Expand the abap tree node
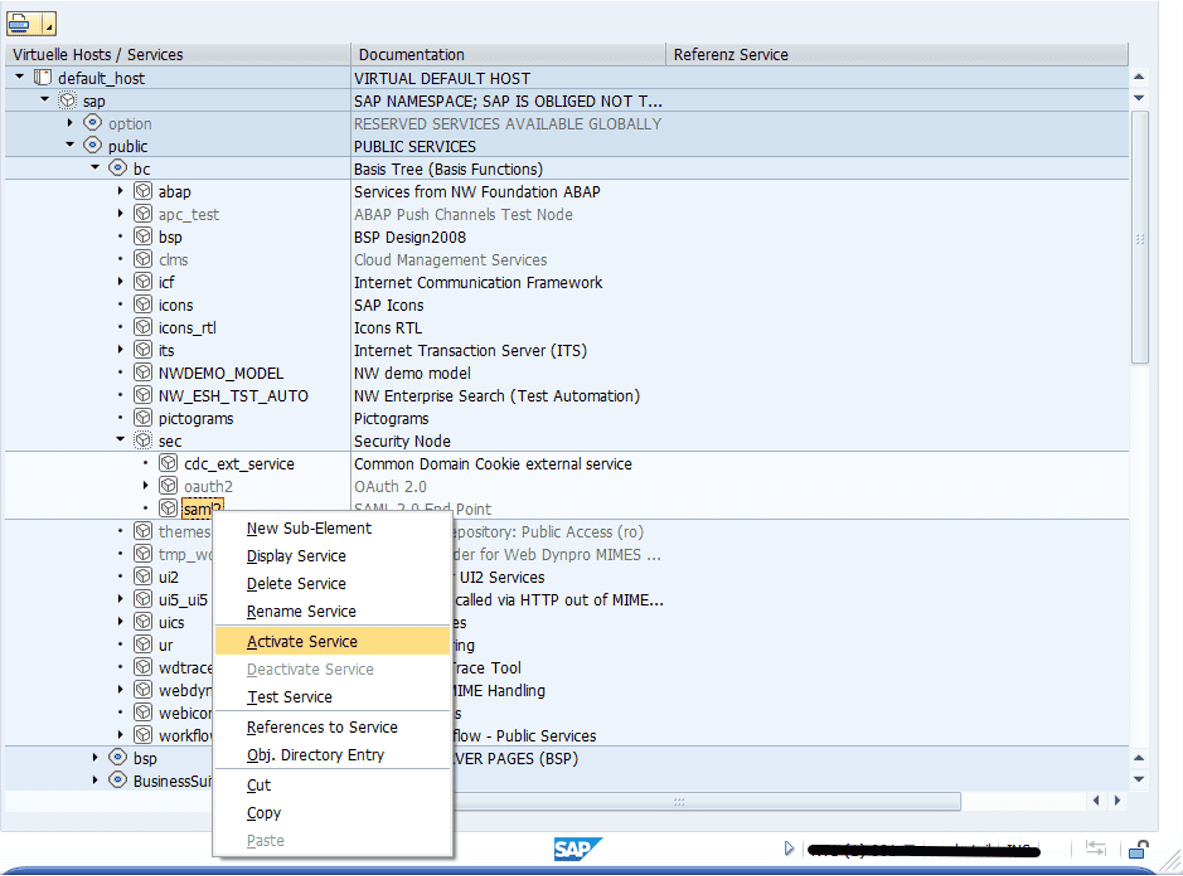 121,191
